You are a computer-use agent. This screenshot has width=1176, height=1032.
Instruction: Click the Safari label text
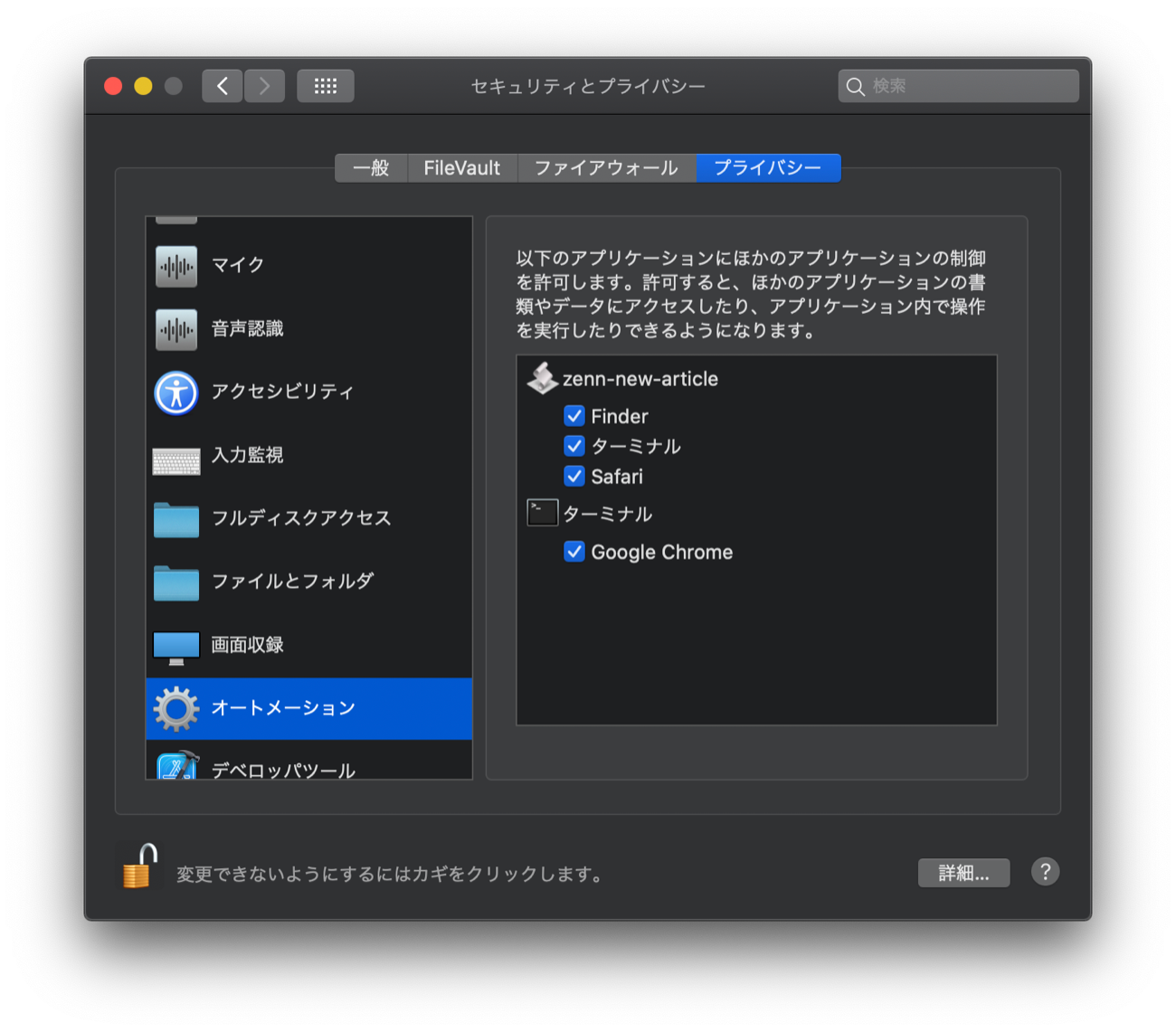point(617,477)
